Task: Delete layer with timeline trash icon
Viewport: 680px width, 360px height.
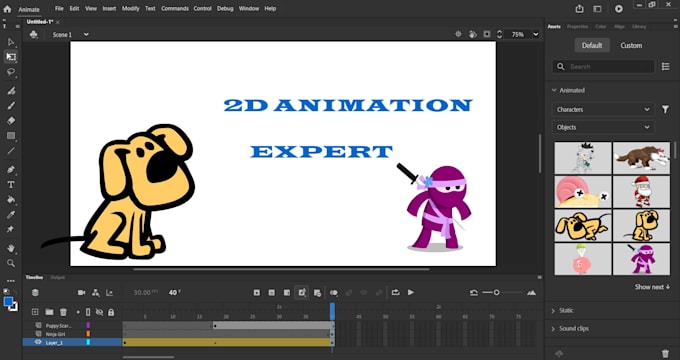Action: [63, 312]
